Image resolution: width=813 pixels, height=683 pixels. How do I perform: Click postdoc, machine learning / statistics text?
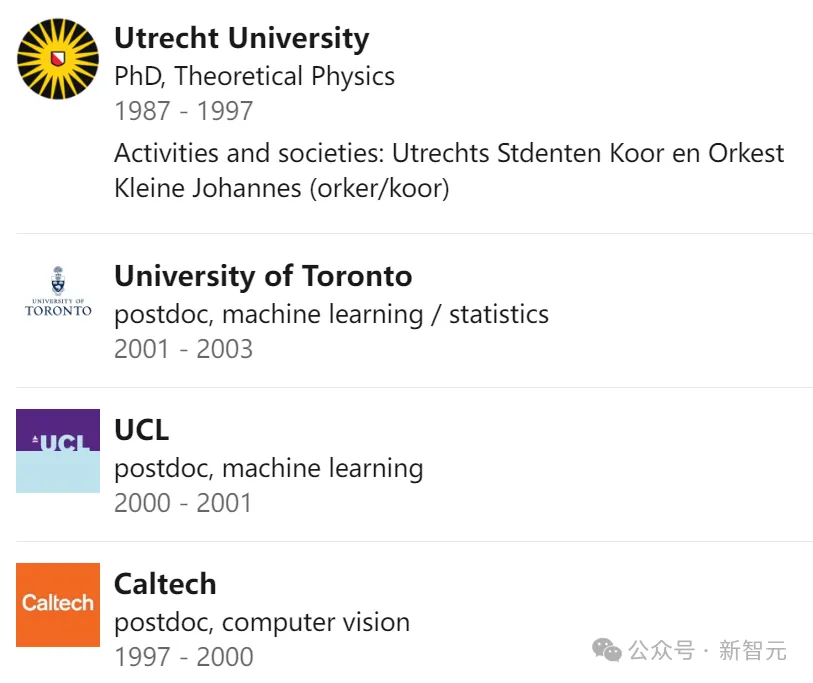coord(331,314)
